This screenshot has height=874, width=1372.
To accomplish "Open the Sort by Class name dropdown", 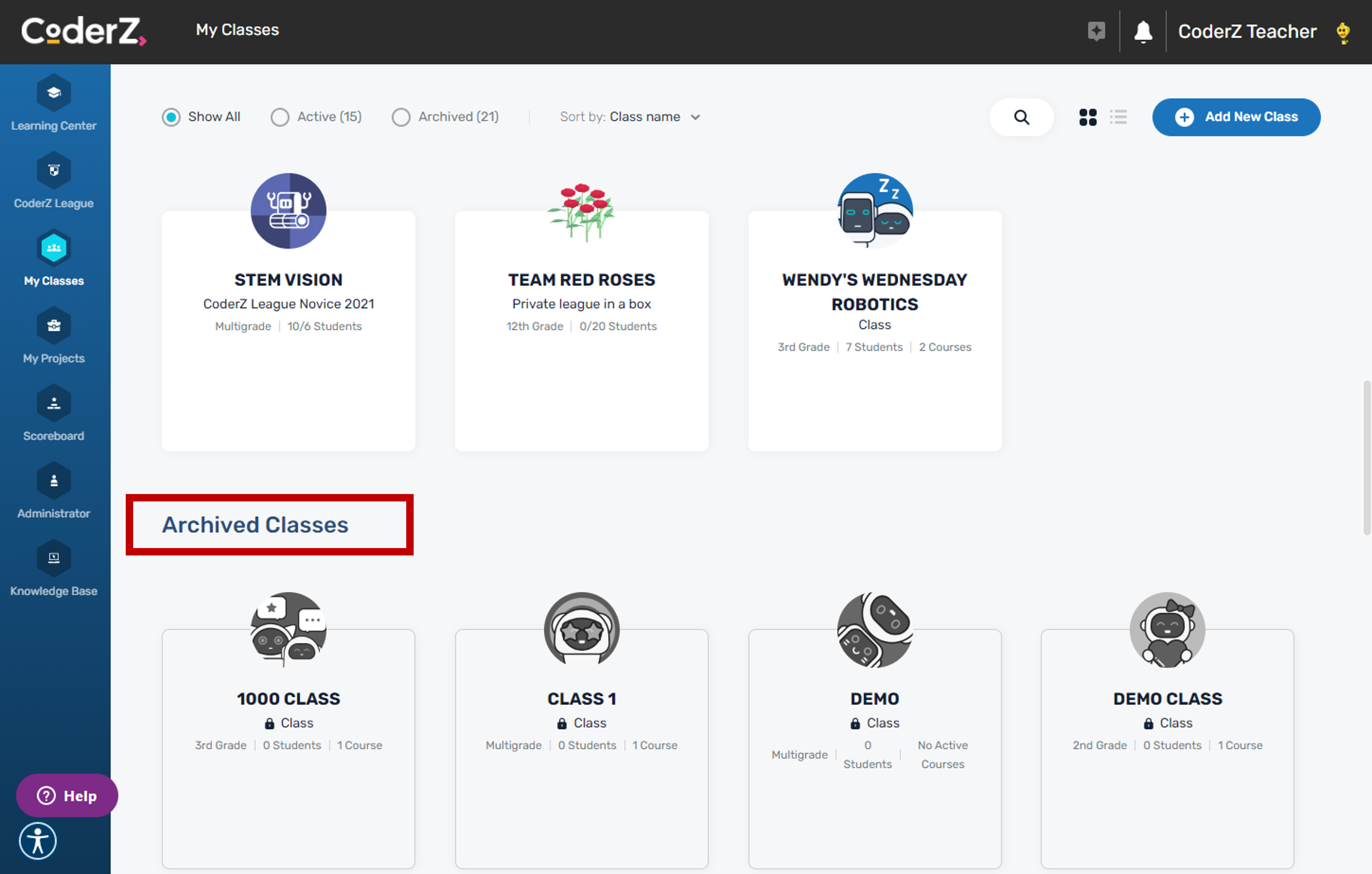I will tap(654, 117).
